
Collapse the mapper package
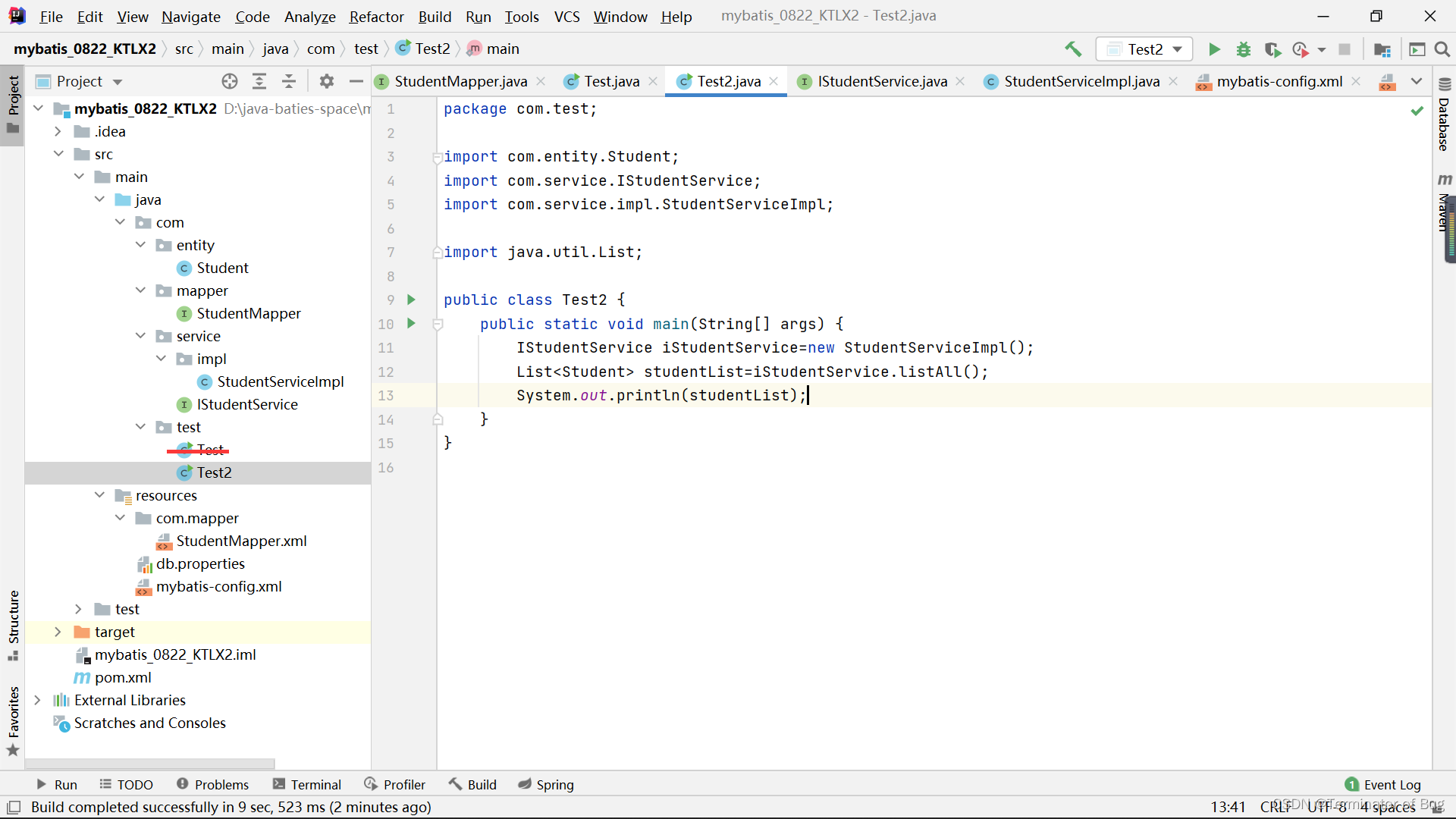[x=140, y=290]
